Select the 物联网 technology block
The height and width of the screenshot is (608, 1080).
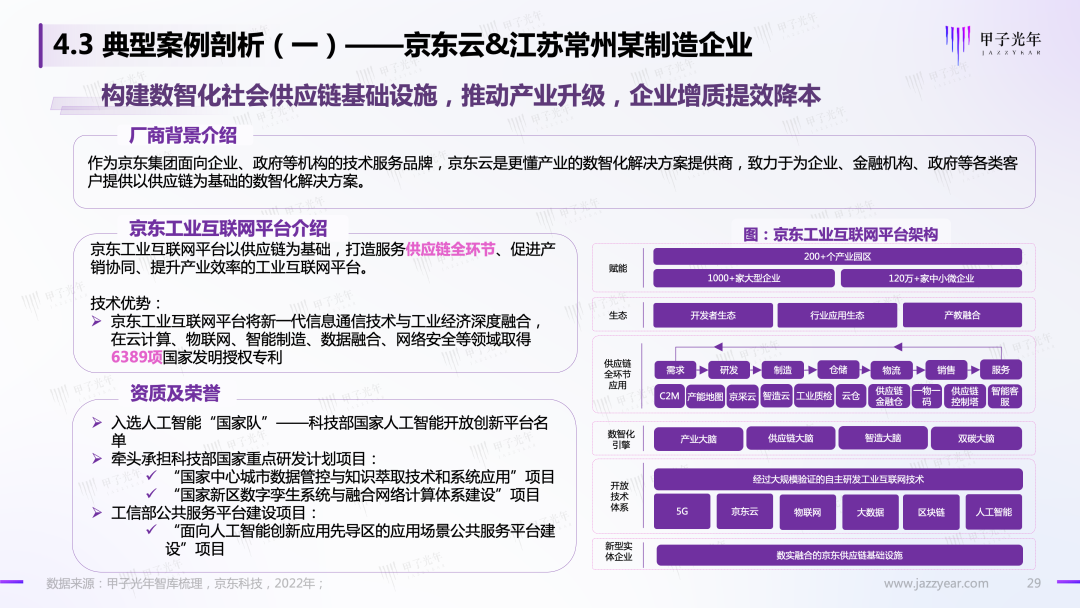click(x=807, y=512)
